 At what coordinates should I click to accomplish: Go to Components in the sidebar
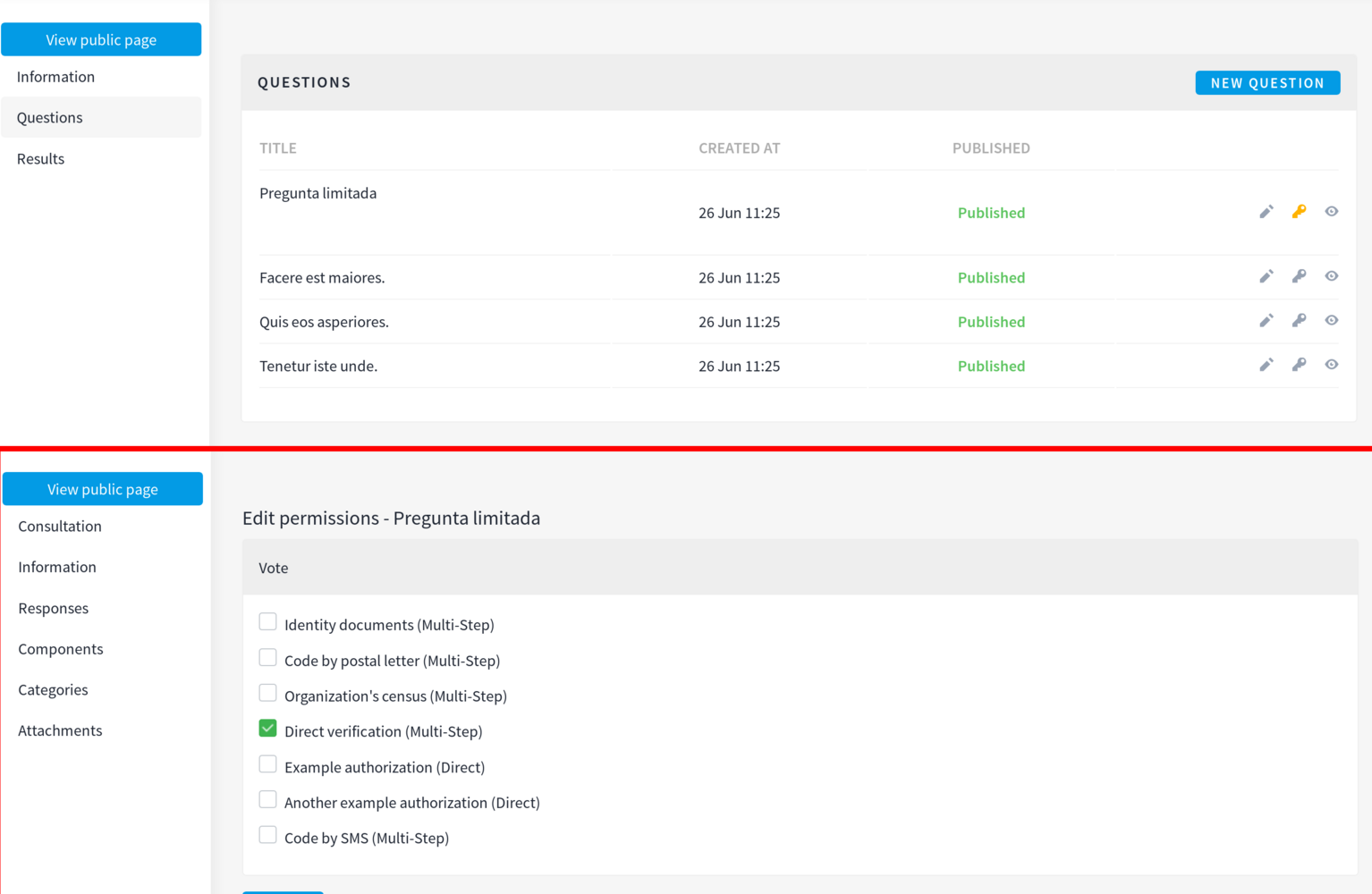(x=61, y=649)
